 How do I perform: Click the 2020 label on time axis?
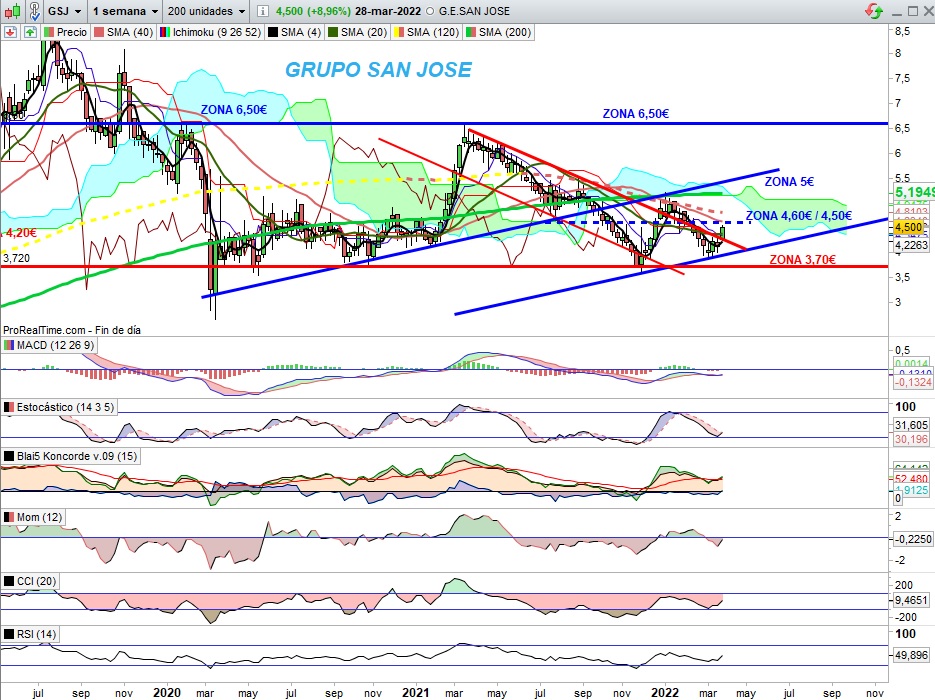(166, 692)
